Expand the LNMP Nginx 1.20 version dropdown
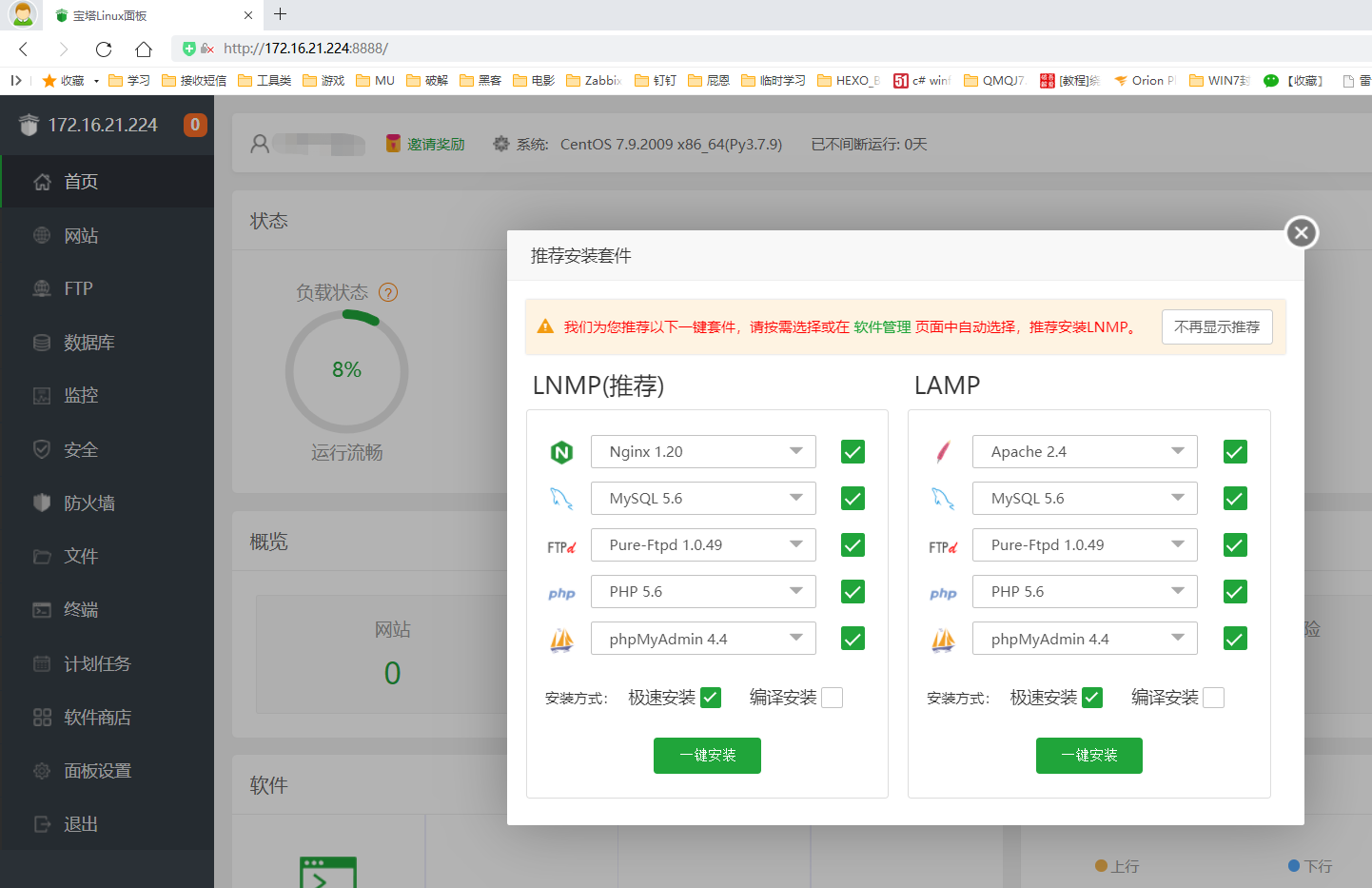1372x888 pixels. [x=703, y=452]
